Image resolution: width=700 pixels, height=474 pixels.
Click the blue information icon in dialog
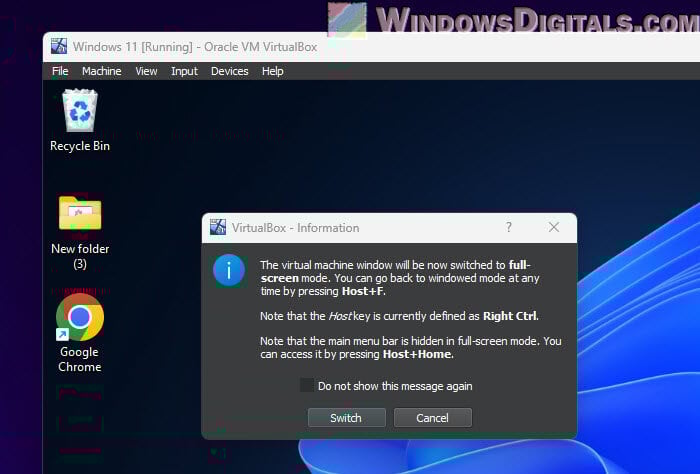[x=229, y=270]
